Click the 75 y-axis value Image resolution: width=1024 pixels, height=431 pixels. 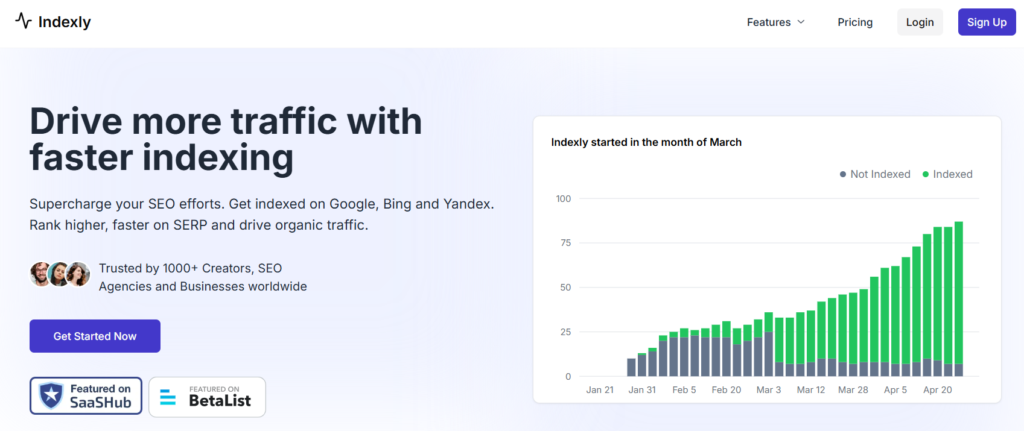(x=566, y=243)
